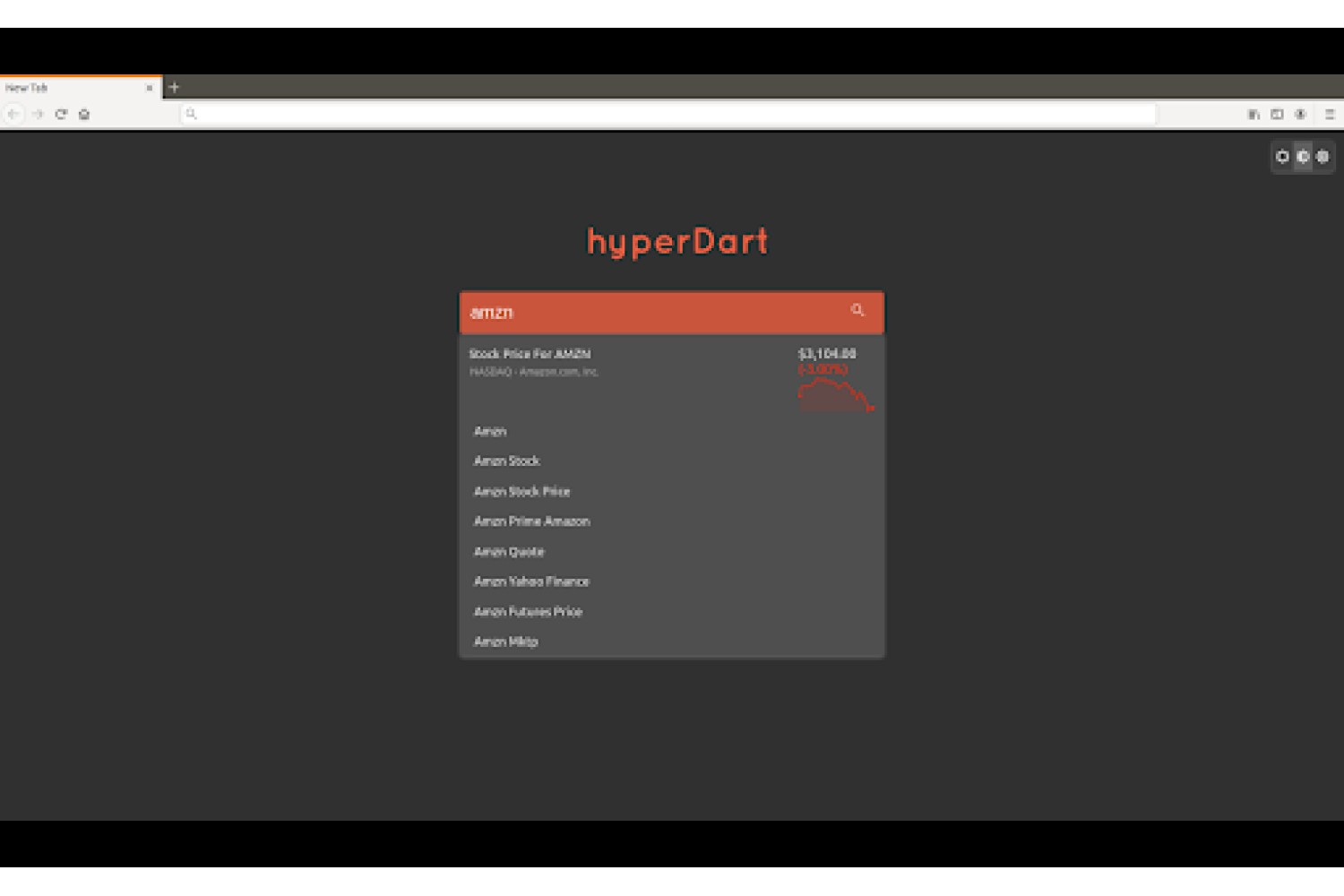
Task: Open a new tab with plus button
Action: 174,87
